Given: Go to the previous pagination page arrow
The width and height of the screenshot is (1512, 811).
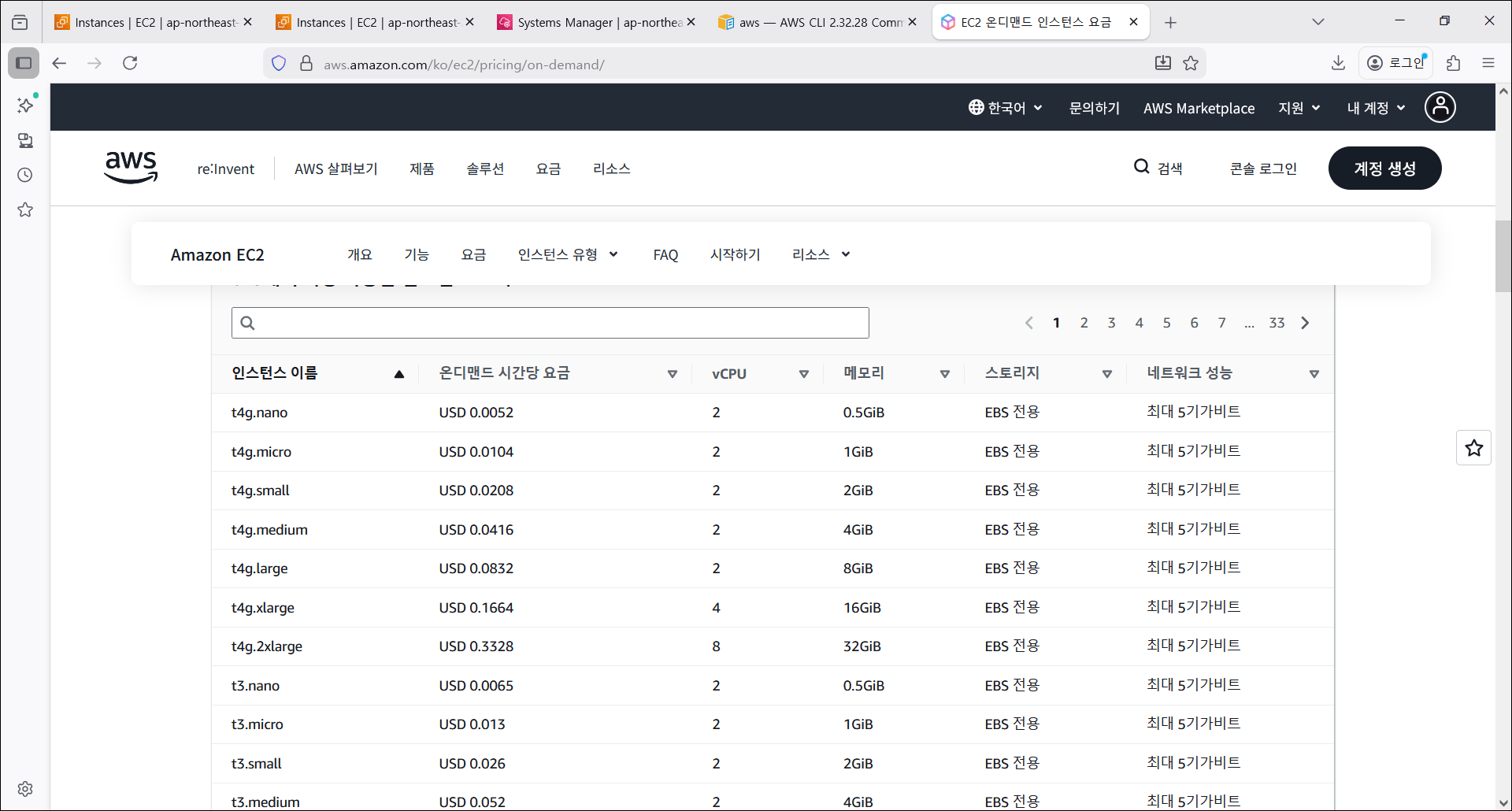Looking at the screenshot, I should point(1028,323).
